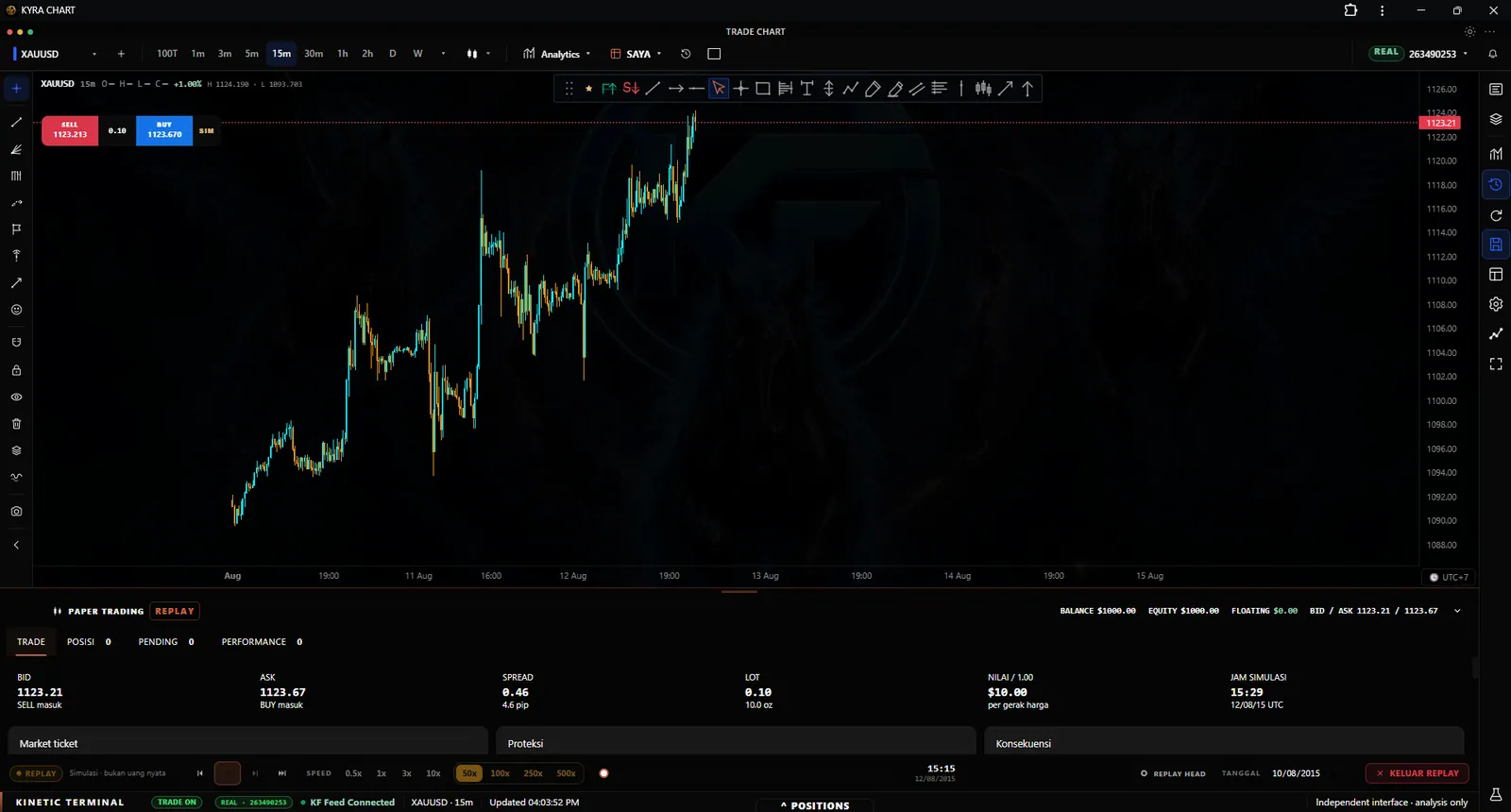Jump replay to start with skip-back button
Screen dimensions: 1511x812
(x=200, y=773)
